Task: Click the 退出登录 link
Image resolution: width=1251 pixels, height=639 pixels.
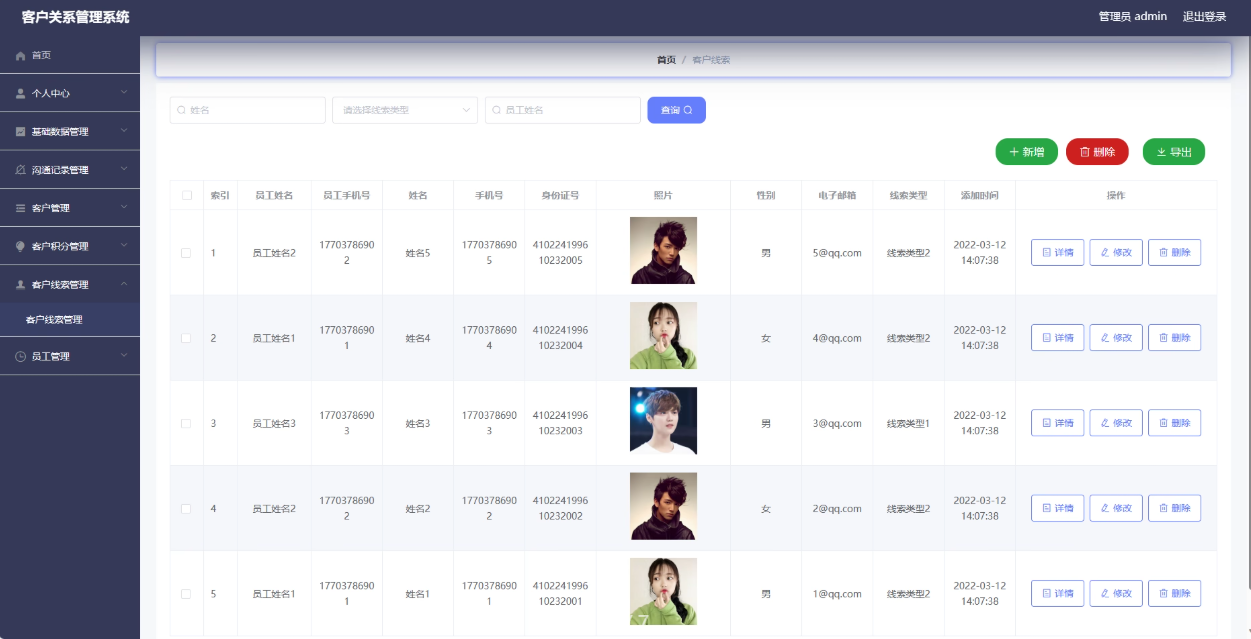Action: coord(1204,16)
